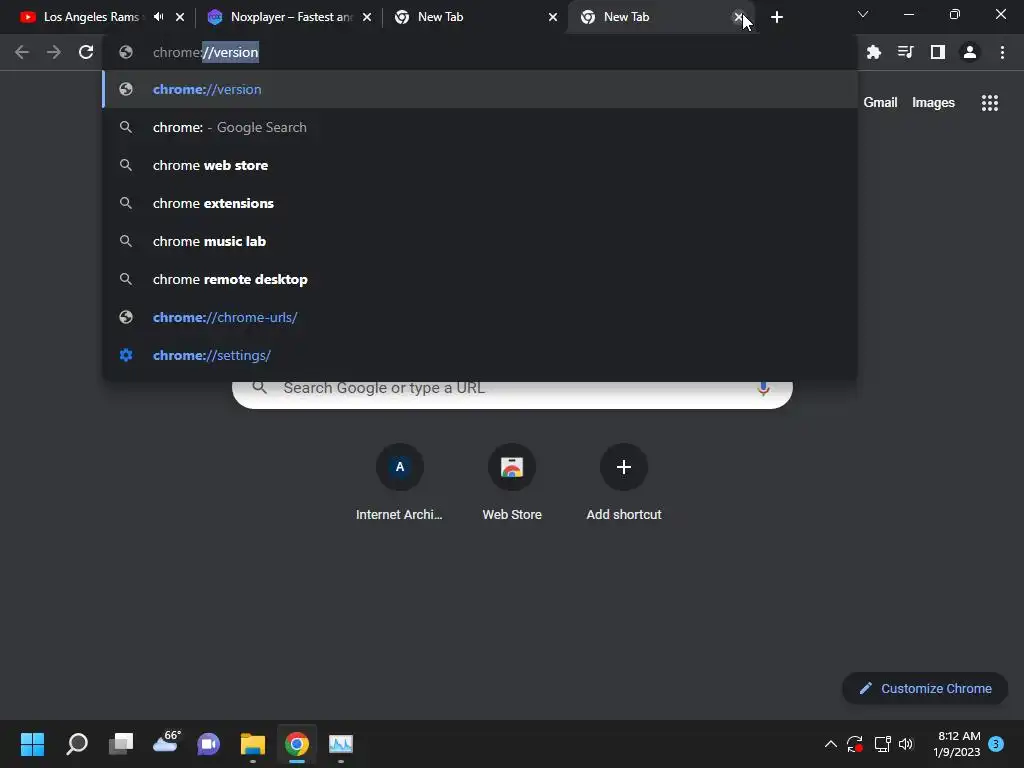Open a new tab with plus button

pyautogui.click(x=776, y=17)
